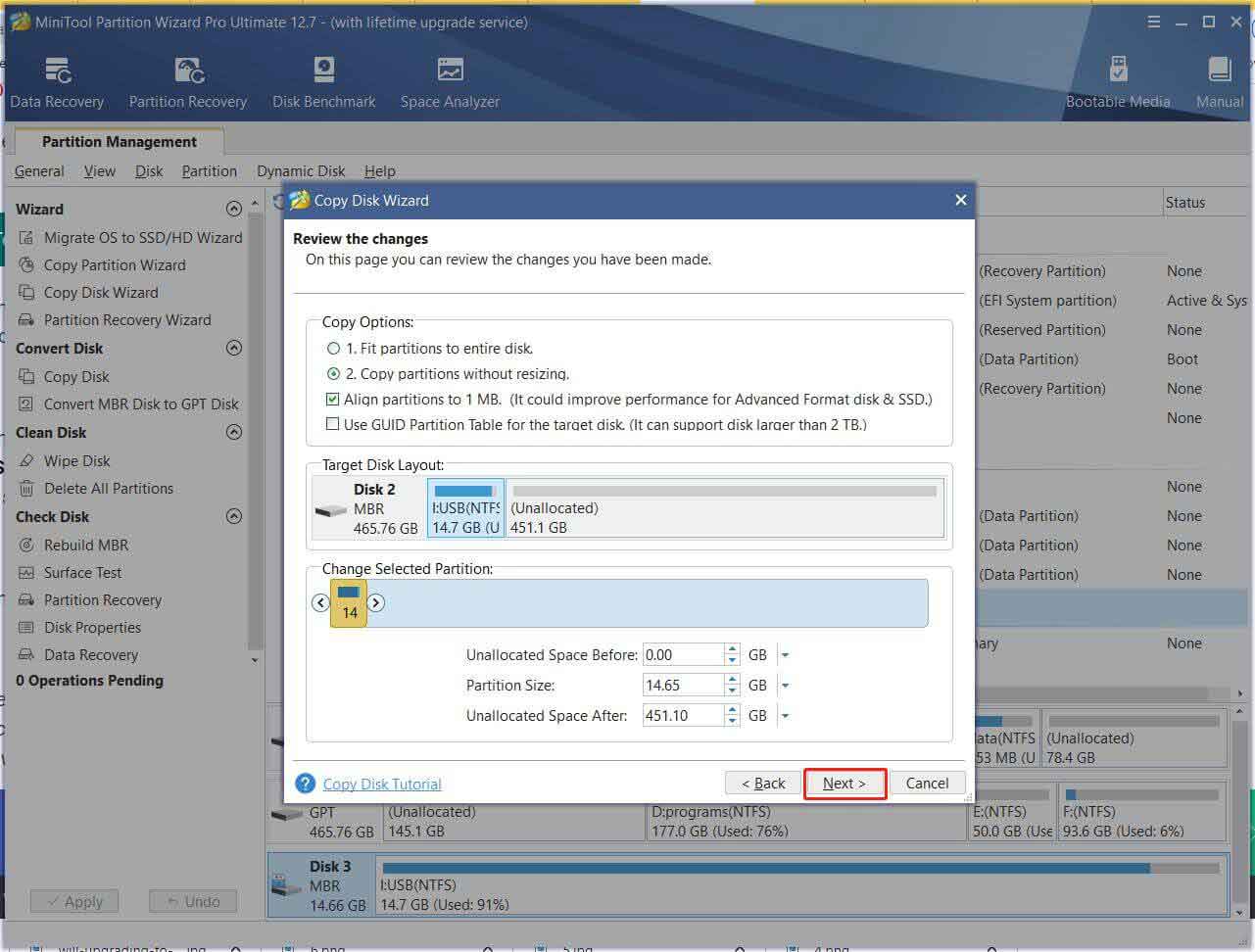Open the Dynamic Disk menu
The width and height of the screenshot is (1255, 952).
click(x=301, y=170)
